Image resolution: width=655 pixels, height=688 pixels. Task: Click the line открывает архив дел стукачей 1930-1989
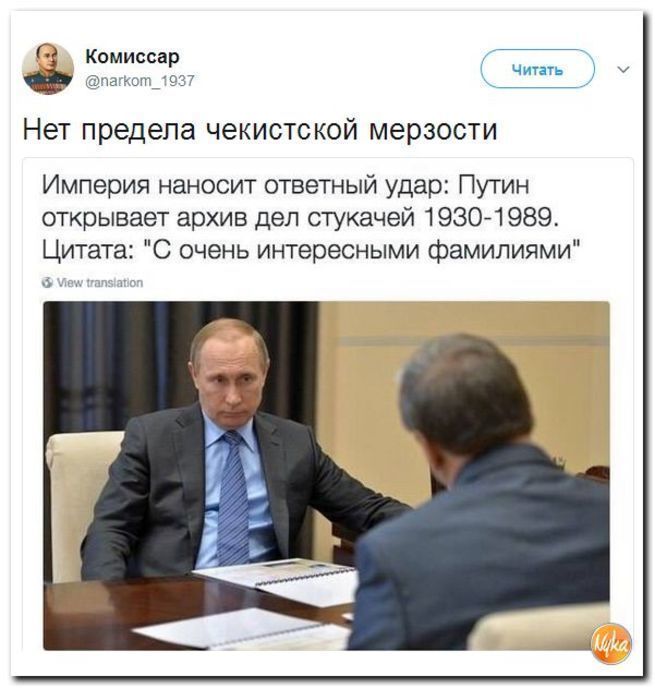click(x=301, y=217)
